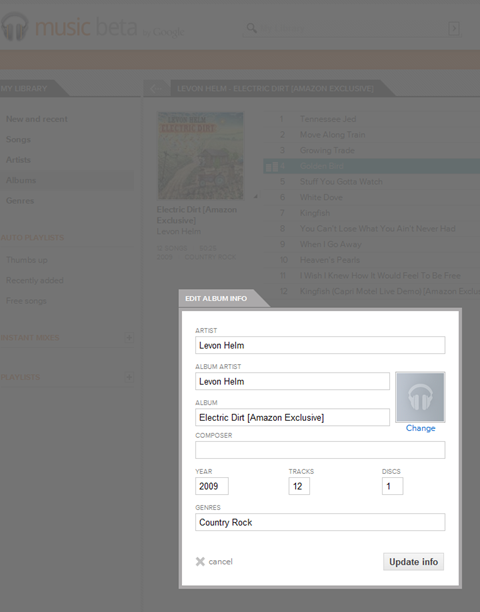Click the X icon beside cancel
This screenshot has height=612, width=480.
(200, 562)
